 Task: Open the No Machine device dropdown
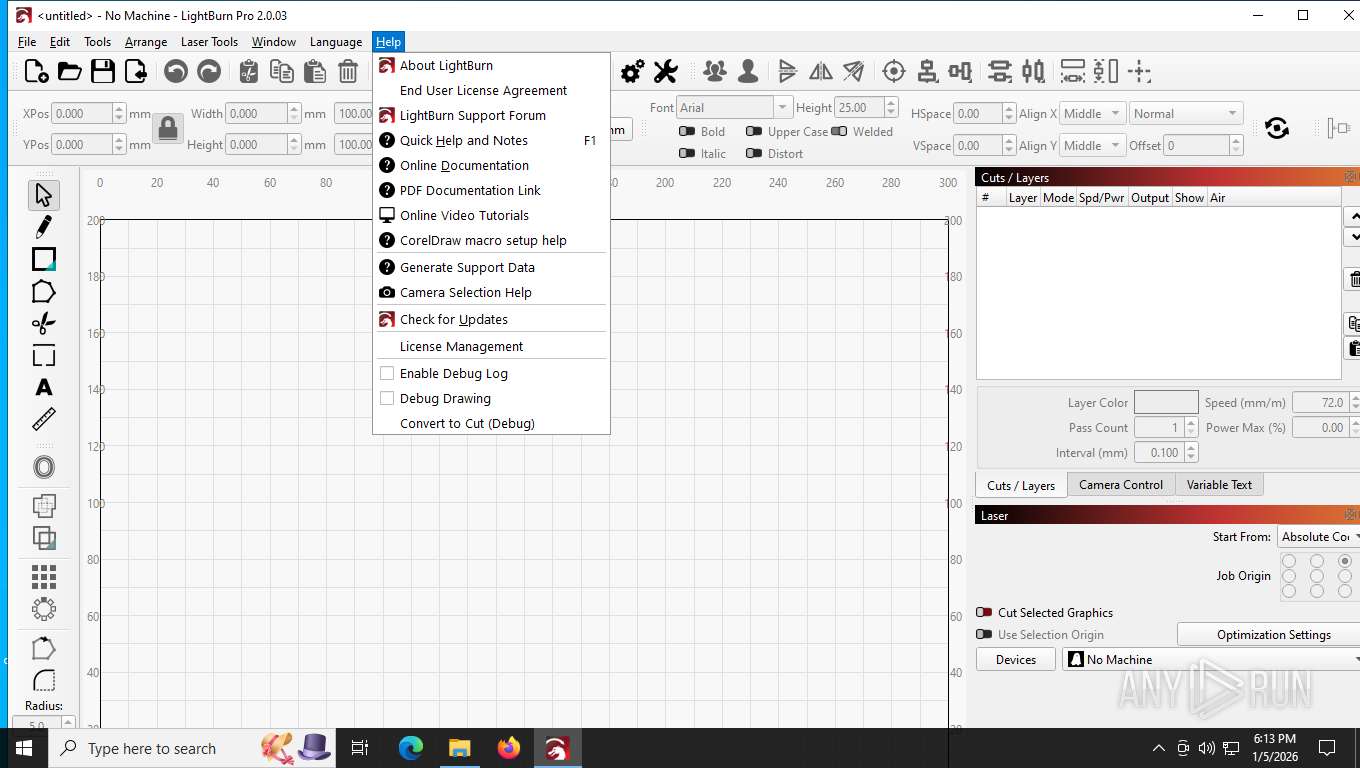(1211, 660)
